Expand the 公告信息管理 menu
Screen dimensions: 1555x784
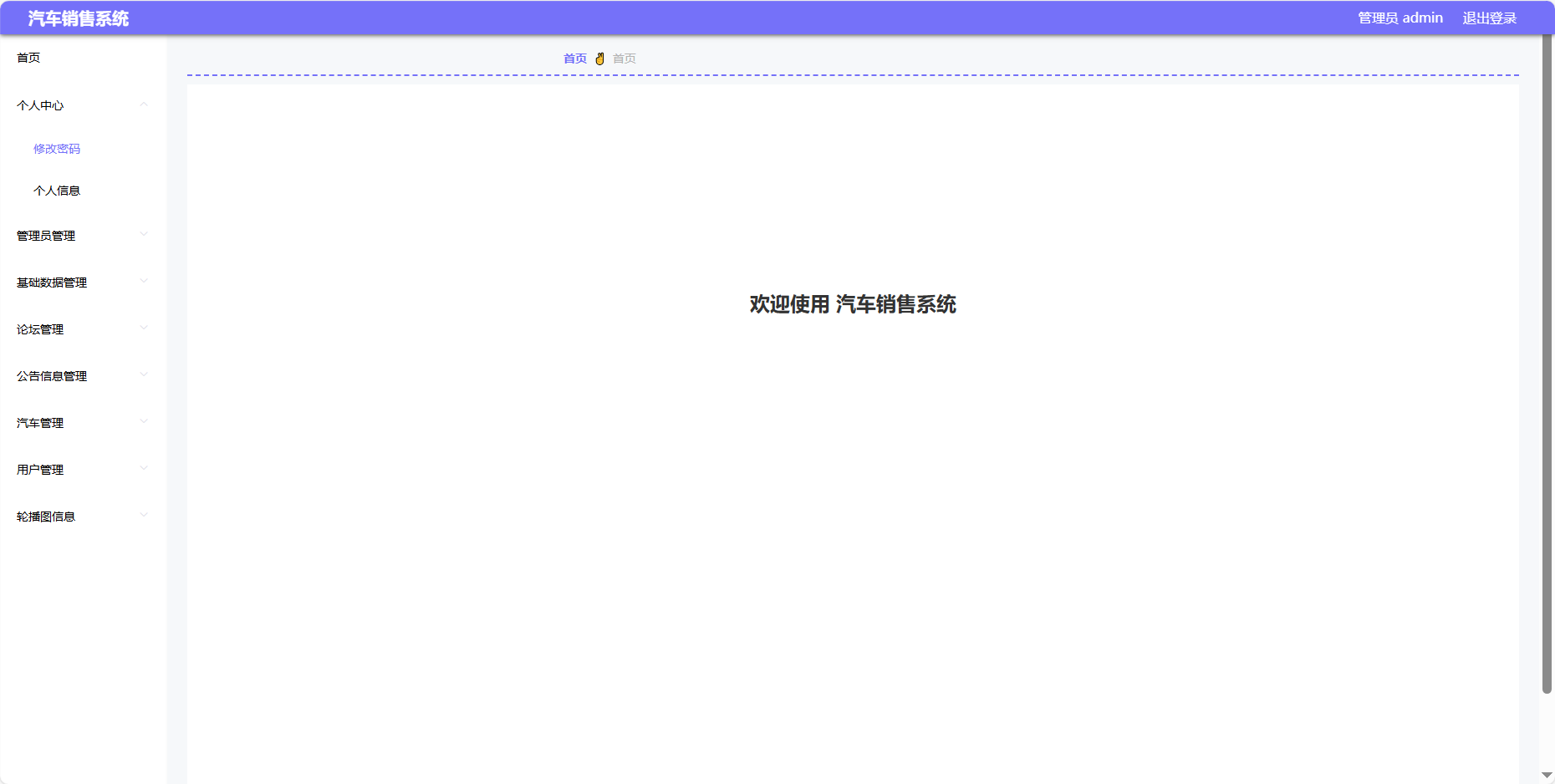click(84, 376)
